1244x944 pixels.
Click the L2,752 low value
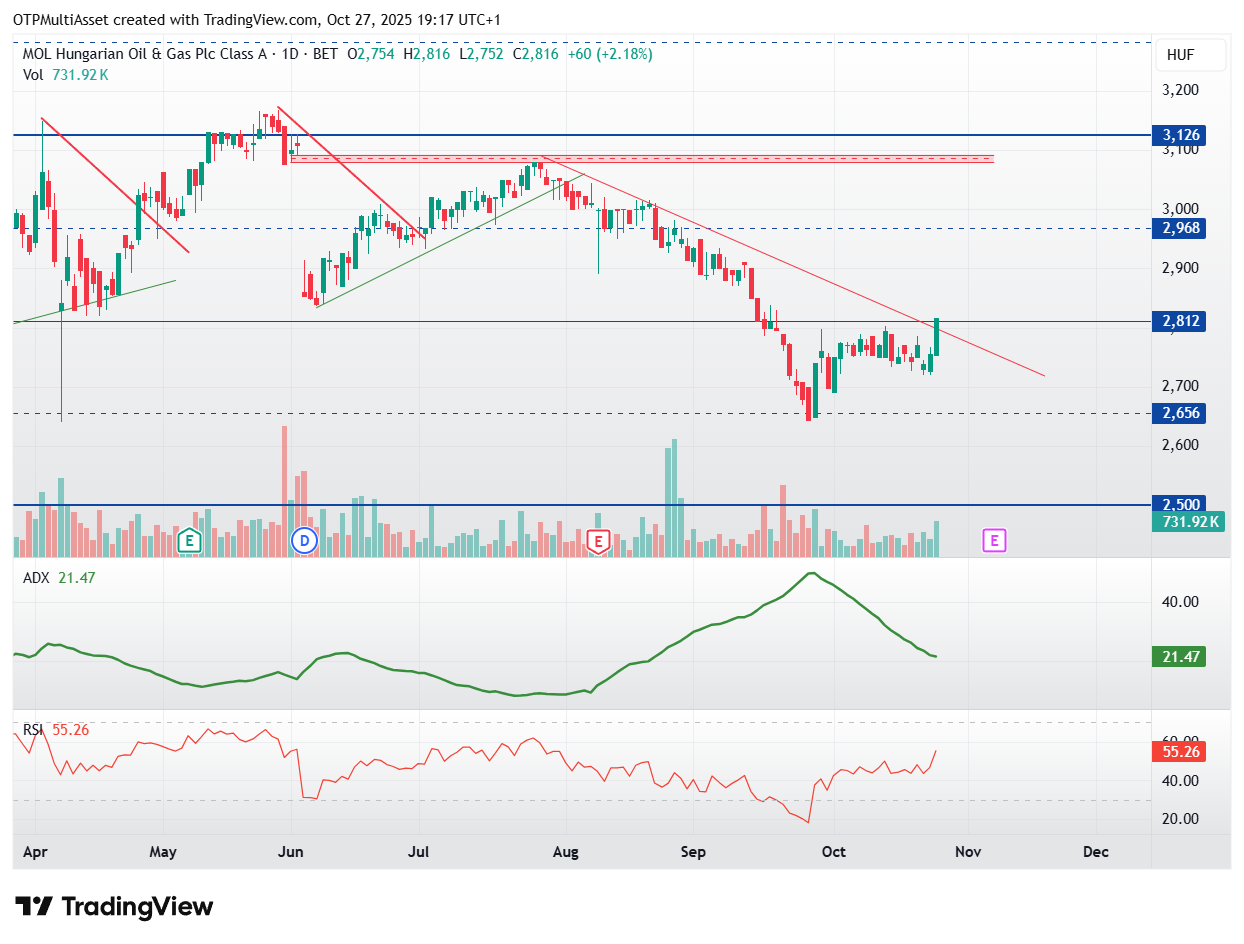(482, 54)
